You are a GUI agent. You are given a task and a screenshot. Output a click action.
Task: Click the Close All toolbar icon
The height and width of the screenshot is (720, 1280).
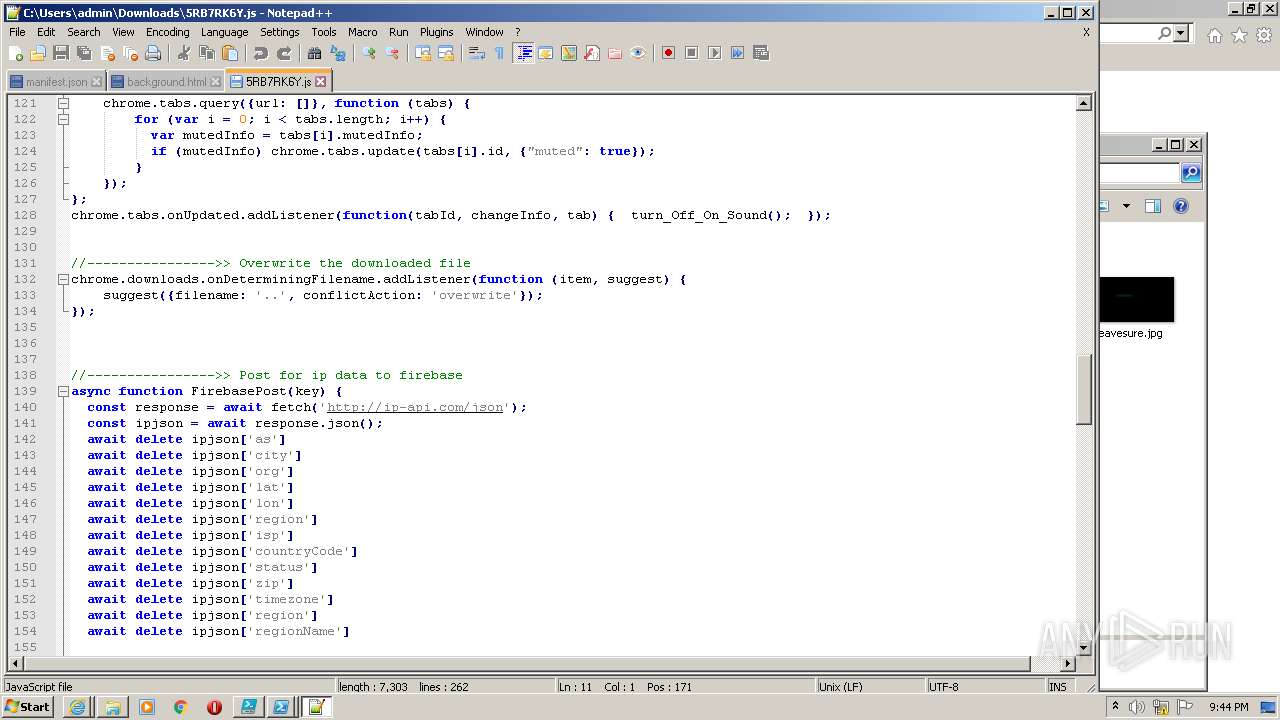pyautogui.click(x=130, y=53)
